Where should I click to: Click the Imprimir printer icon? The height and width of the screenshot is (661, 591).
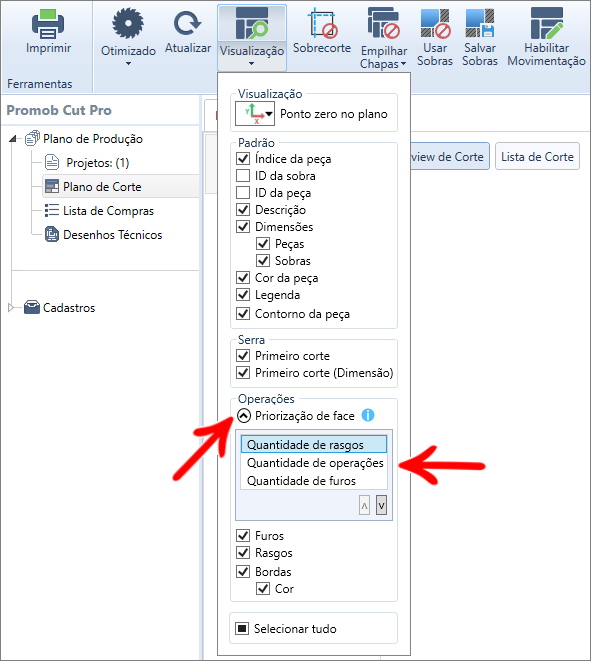pyautogui.click(x=48, y=24)
